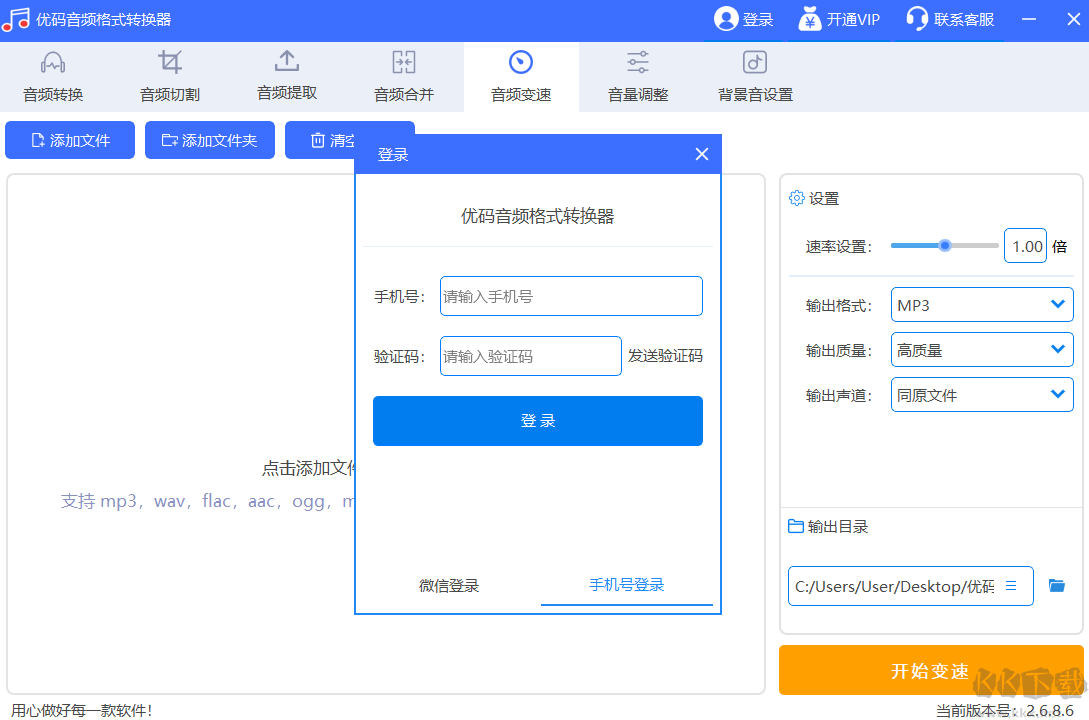Click the 添加文件 add file button

point(69,140)
